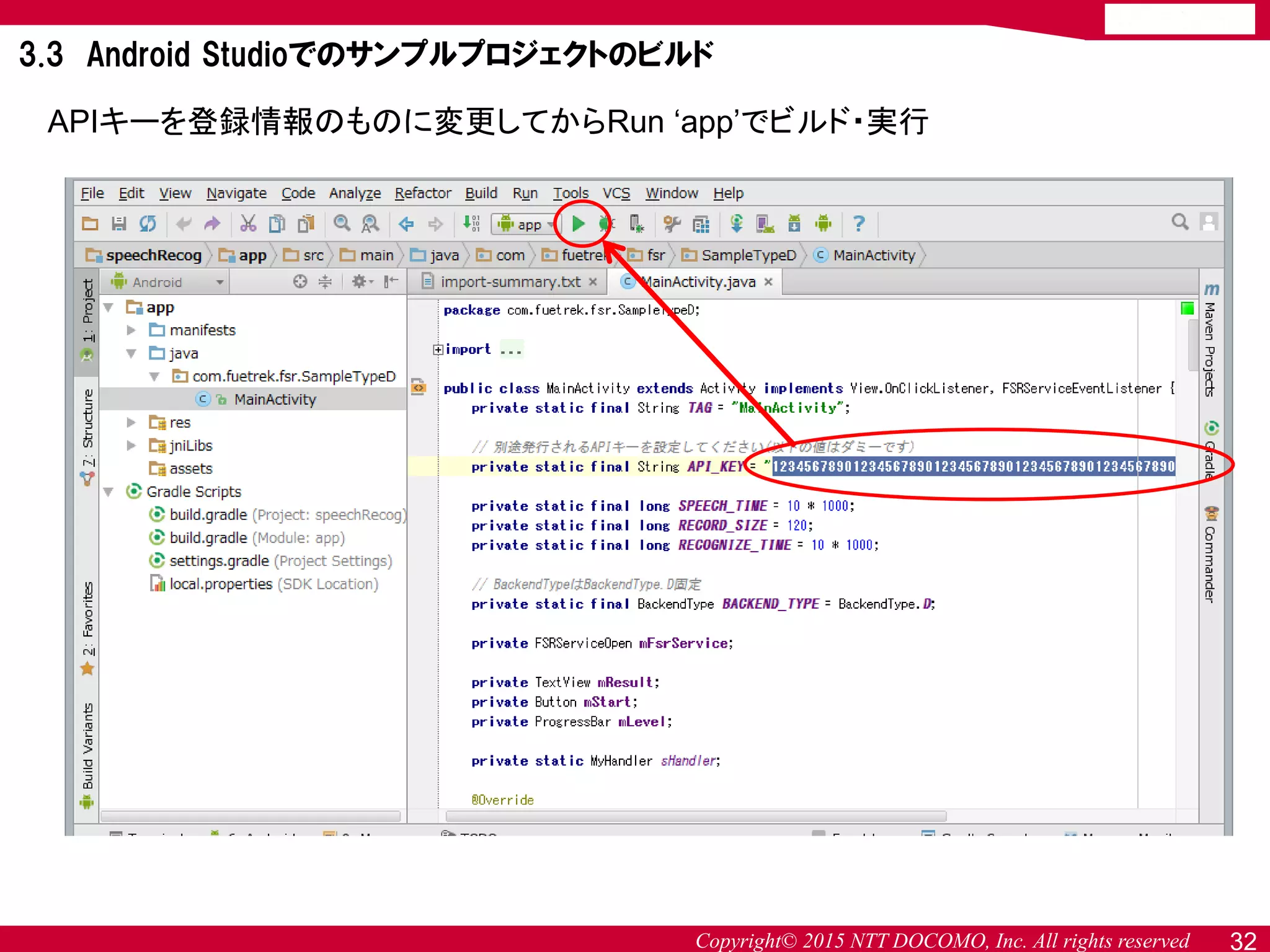Screen dimensions: 1270x952
Task: Open the AVD Manager icon
Action: pyautogui.click(x=765, y=223)
